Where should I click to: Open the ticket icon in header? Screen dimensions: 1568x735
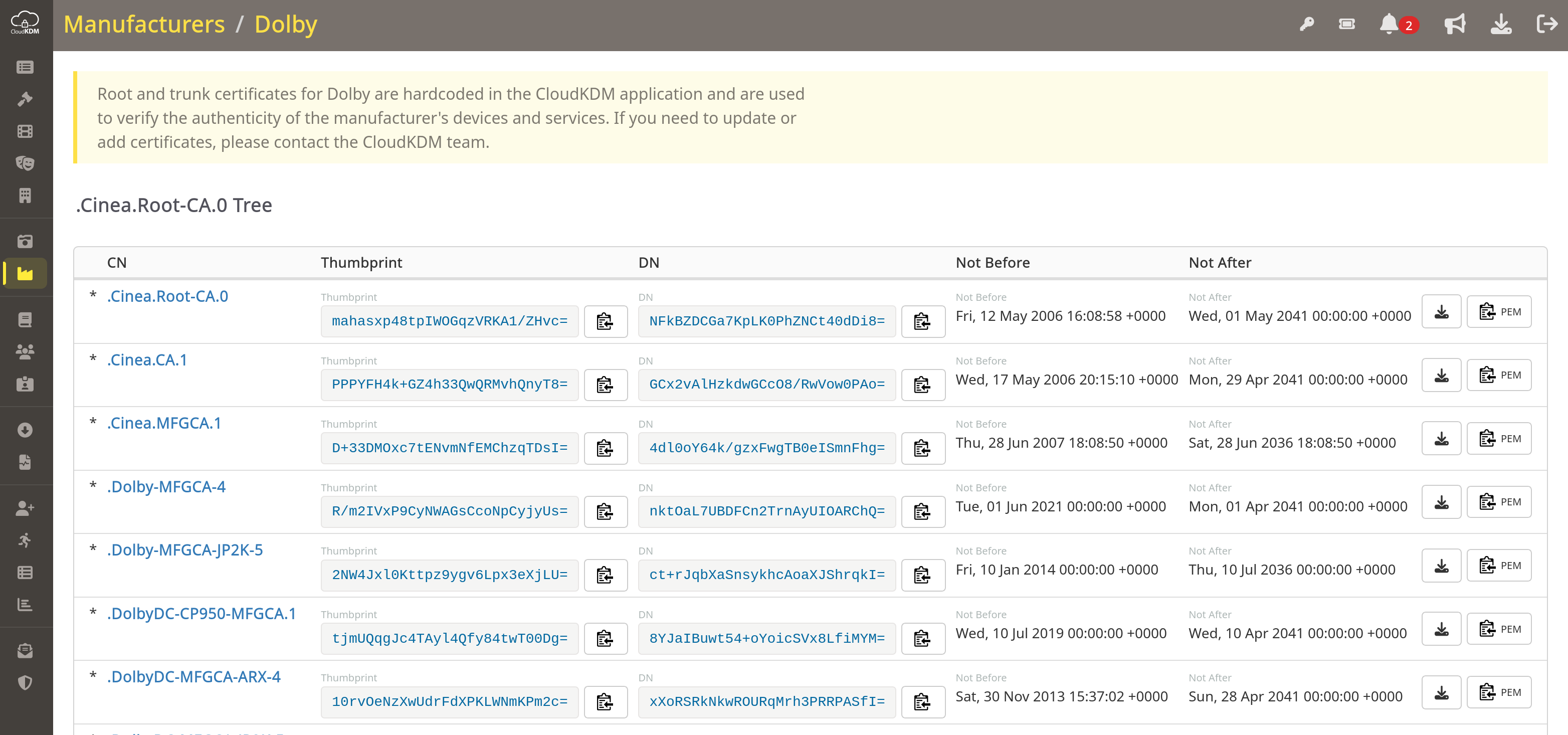coord(1346,25)
